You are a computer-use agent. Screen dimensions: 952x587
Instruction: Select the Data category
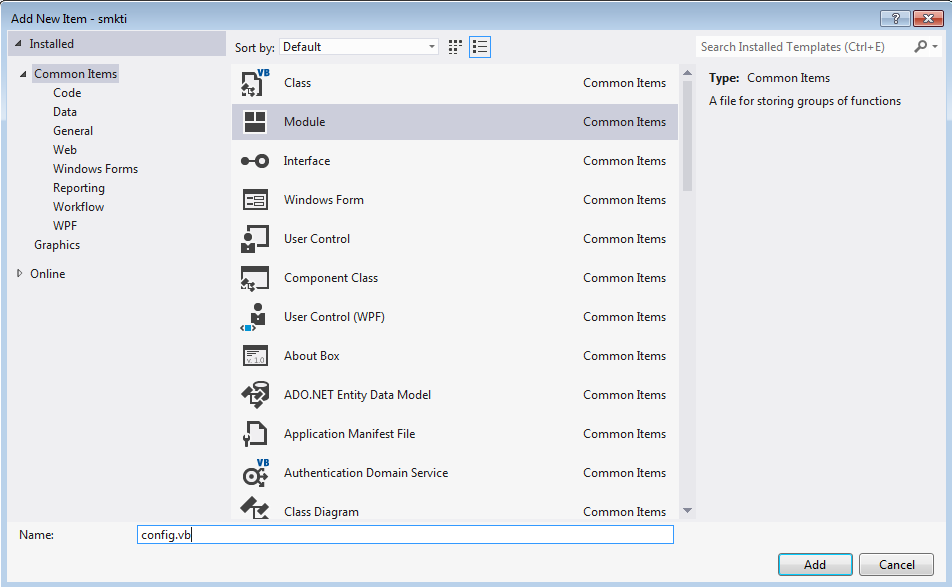pos(64,112)
